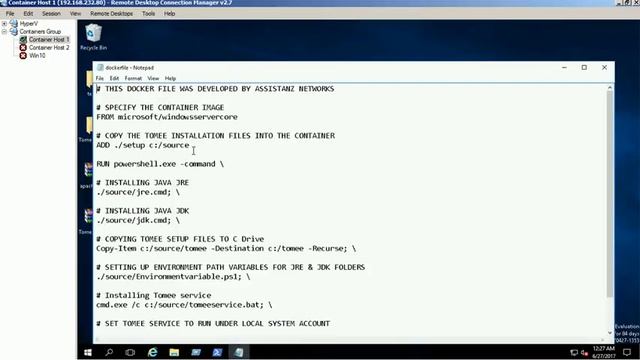Screen dimensions: 640x360
Task: Click the Container Host 2 disconnected icon
Action: pos(23,47)
